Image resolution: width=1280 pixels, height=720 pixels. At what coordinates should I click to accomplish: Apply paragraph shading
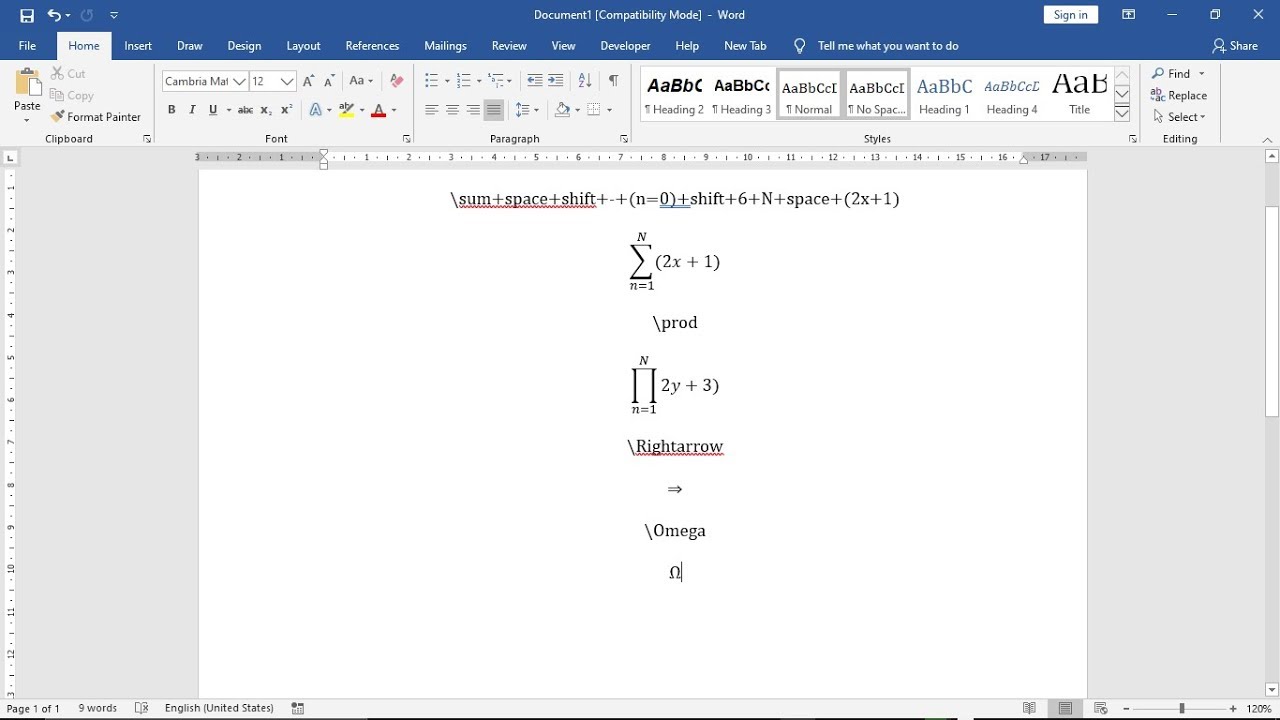point(563,110)
